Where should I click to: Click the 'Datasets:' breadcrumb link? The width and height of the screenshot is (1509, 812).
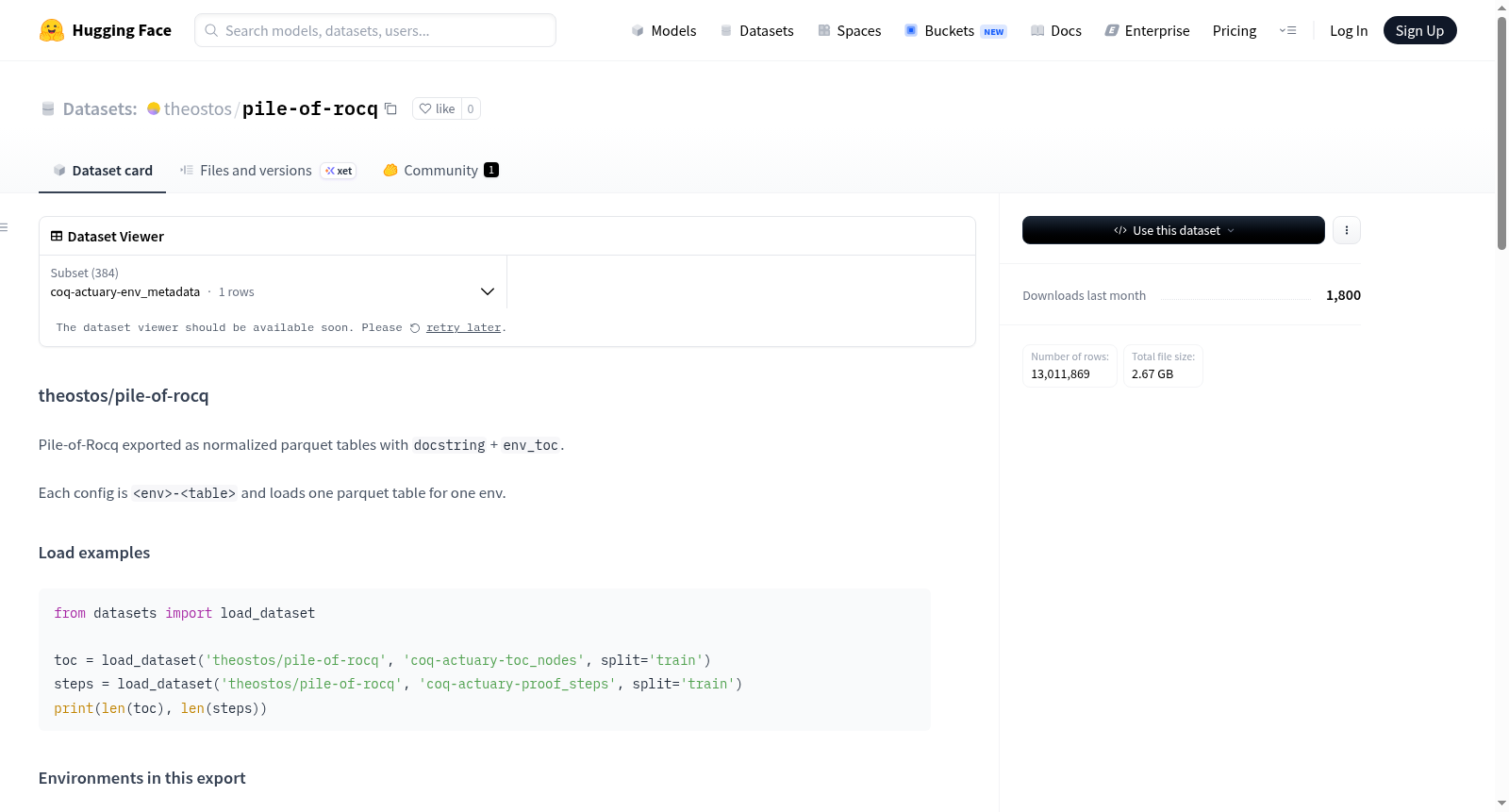point(100,108)
